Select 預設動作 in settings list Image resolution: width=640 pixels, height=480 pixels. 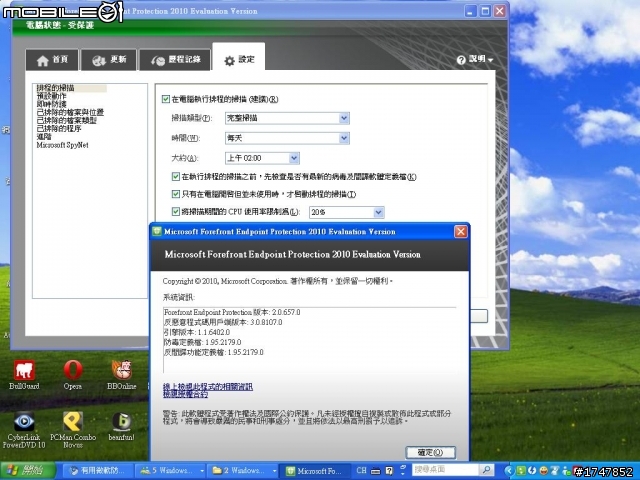51,96
